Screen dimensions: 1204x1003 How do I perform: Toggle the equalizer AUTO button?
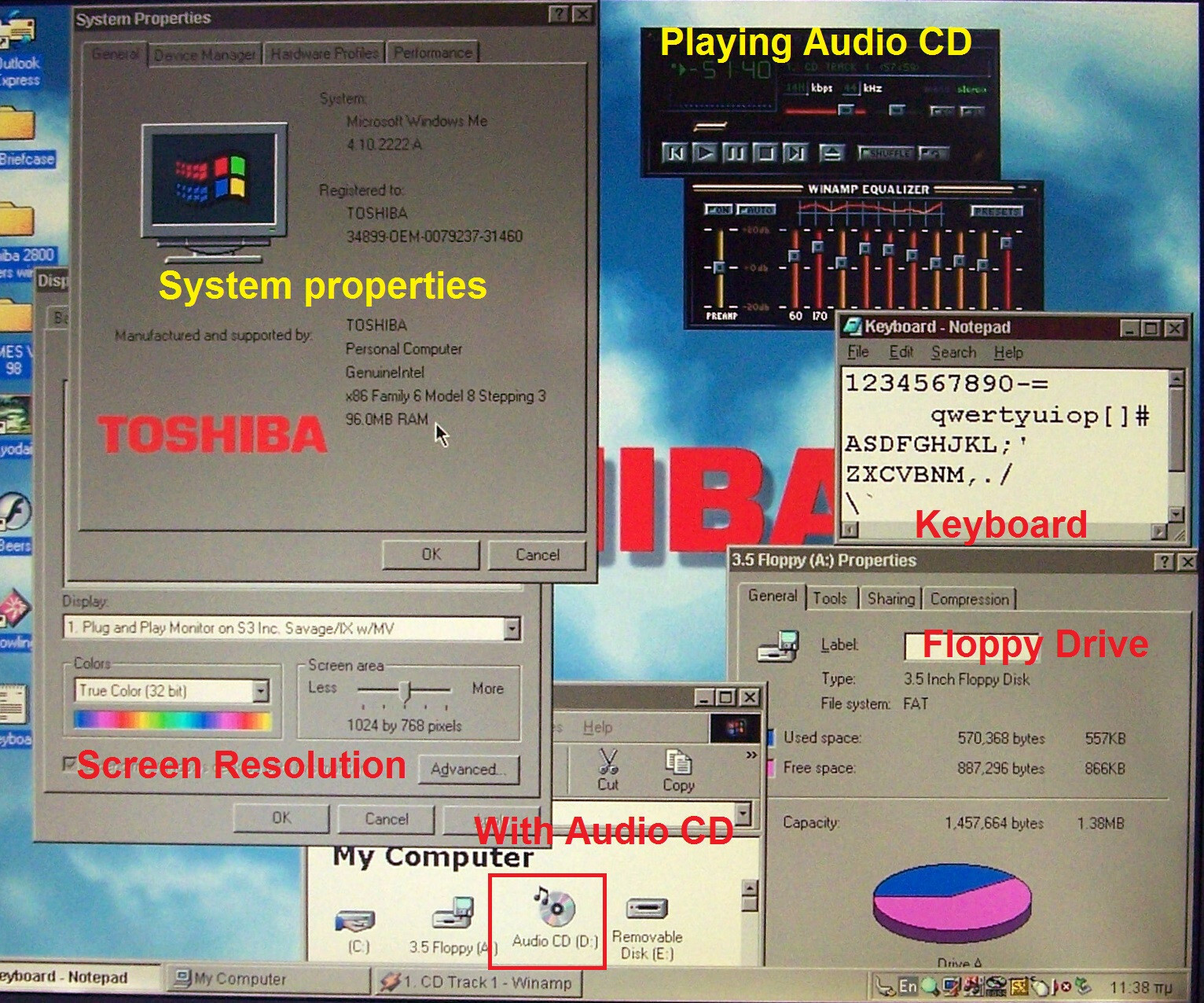point(756,210)
